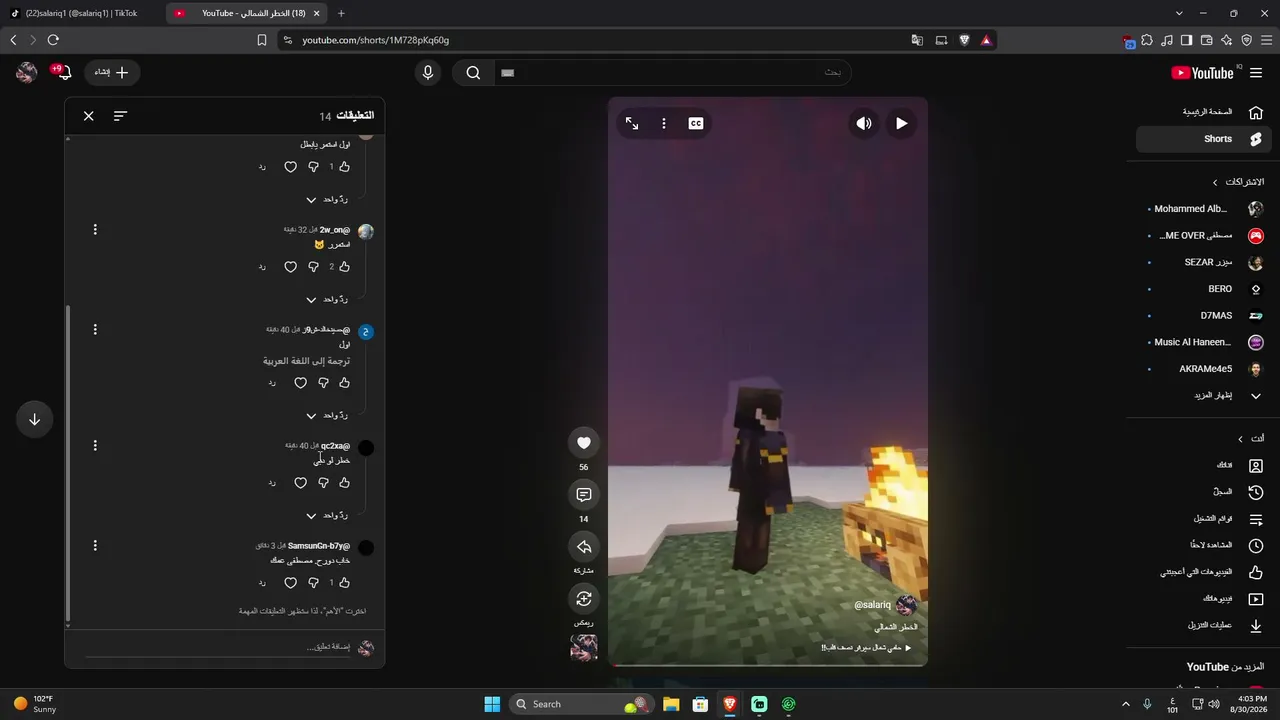The height and width of the screenshot is (720, 1280).
Task: Expand the one reply under @2w_on's comment
Action: pos(327,299)
